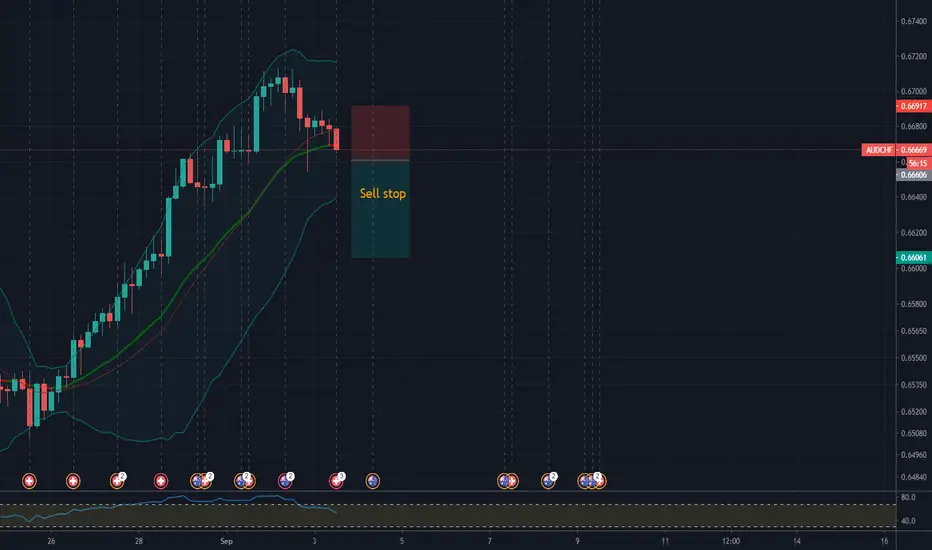The width and height of the screenshot is (932, 550).
Task: Click the 0.67000 price axis value
Action: (x=914, y=91)
